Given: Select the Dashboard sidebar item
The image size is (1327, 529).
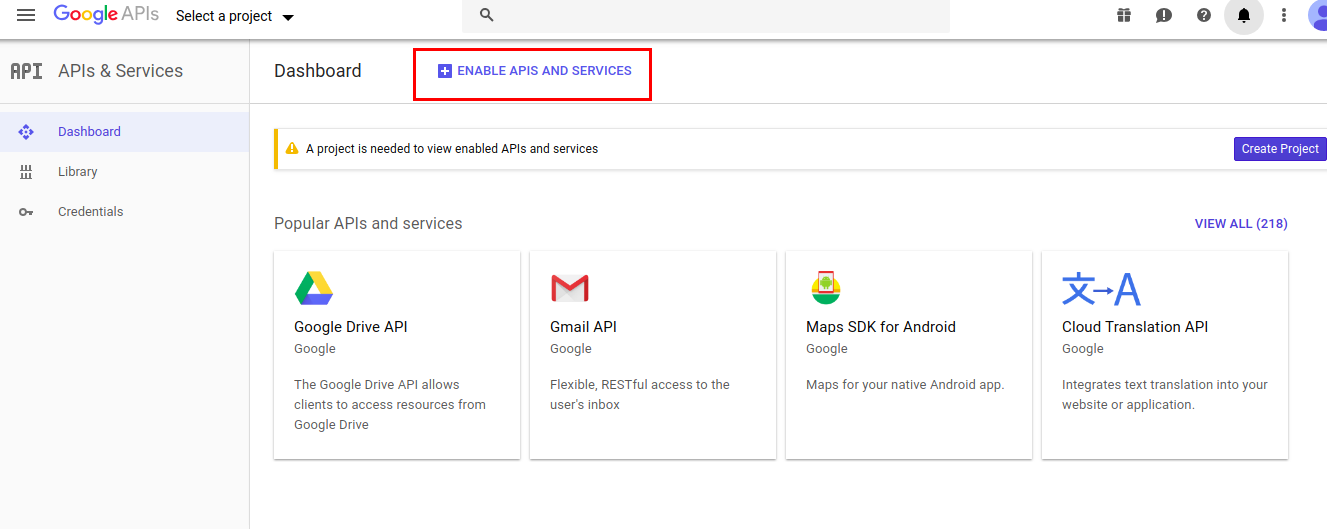Looking at the screenshot, I should click(x=124, y=132).
